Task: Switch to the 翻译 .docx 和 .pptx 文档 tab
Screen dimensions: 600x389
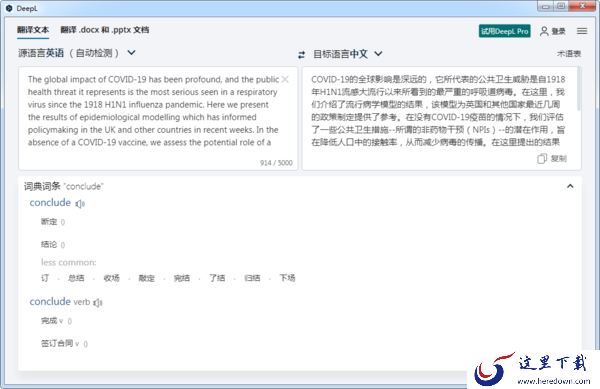Action: pyautogui.click(x=105, y=29)
